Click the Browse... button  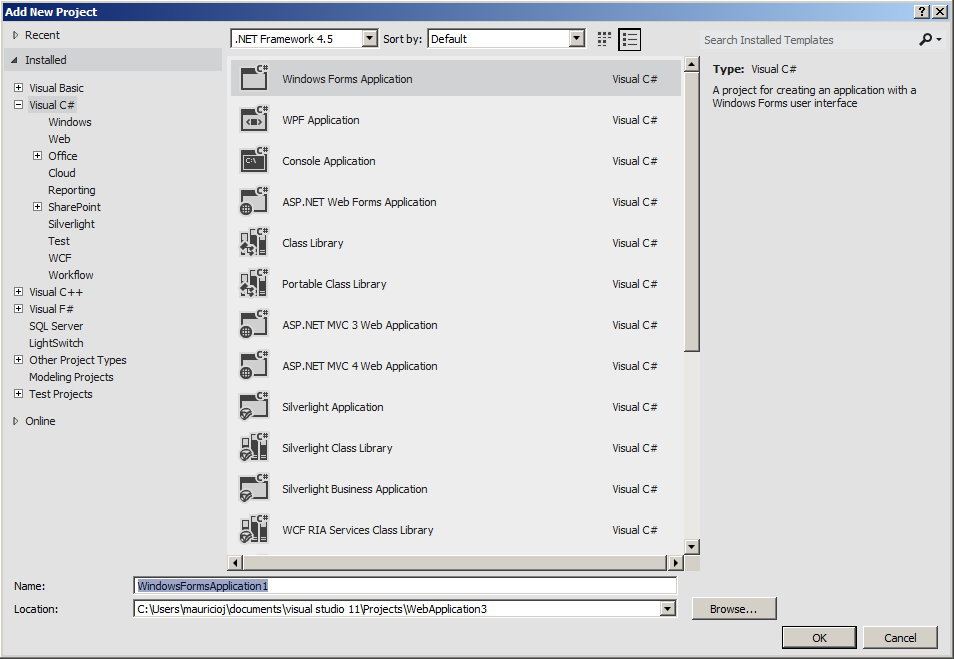[x=734, y=608]
